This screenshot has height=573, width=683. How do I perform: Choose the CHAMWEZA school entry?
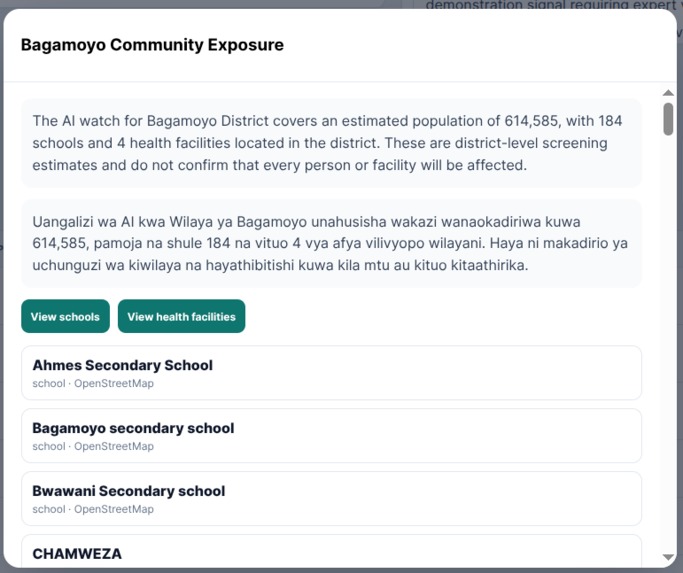point(331,551)
